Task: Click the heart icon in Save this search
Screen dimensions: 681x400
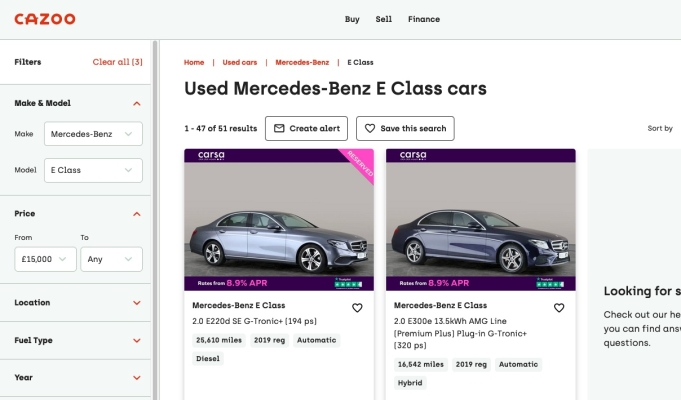Action: [x=370, y=129]
